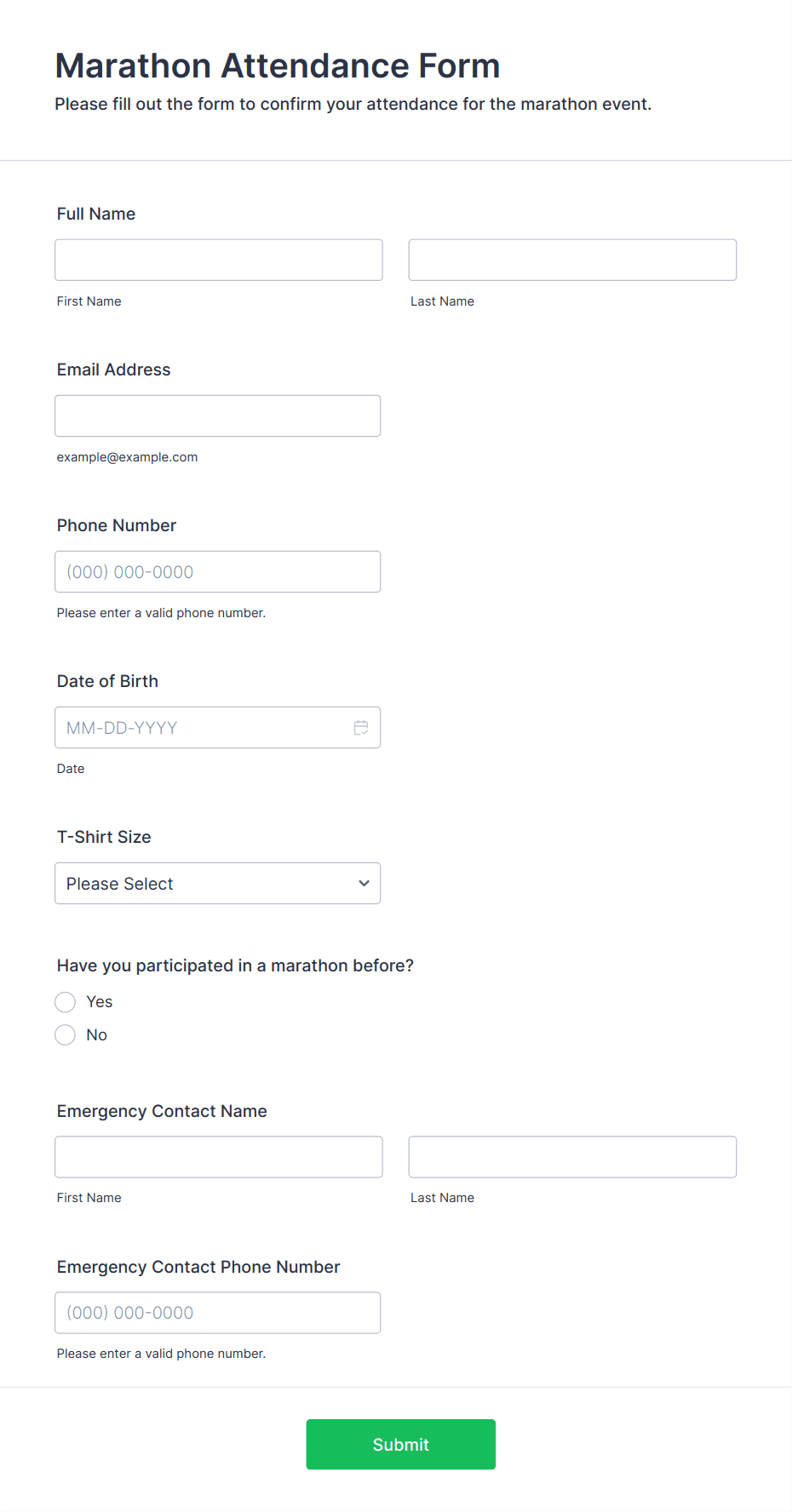Screen dimensions: 792x1512
Task: Select No for previous marathon participation
Action: tap(66, 1035)
